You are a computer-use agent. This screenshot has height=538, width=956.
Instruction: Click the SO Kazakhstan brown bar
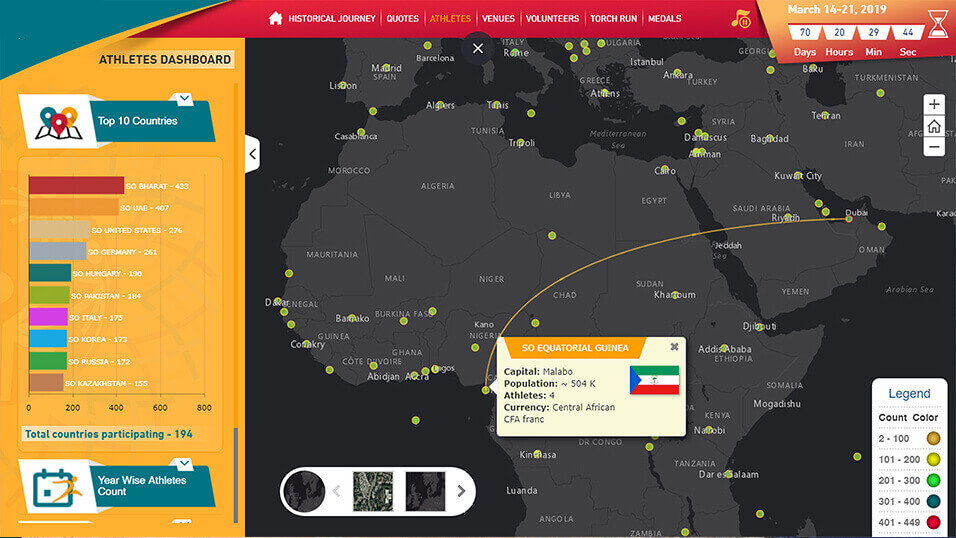(x=46, y=382)
